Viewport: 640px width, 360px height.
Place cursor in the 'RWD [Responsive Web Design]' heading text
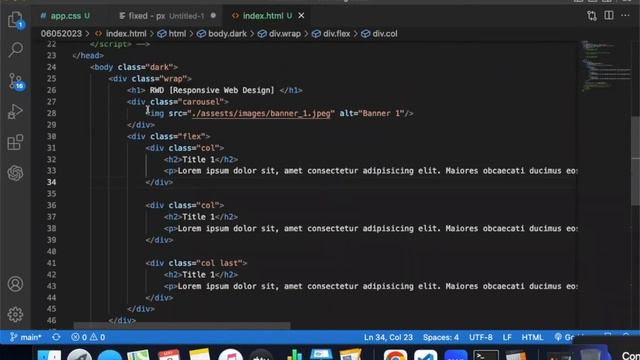(x=212, y=90)
